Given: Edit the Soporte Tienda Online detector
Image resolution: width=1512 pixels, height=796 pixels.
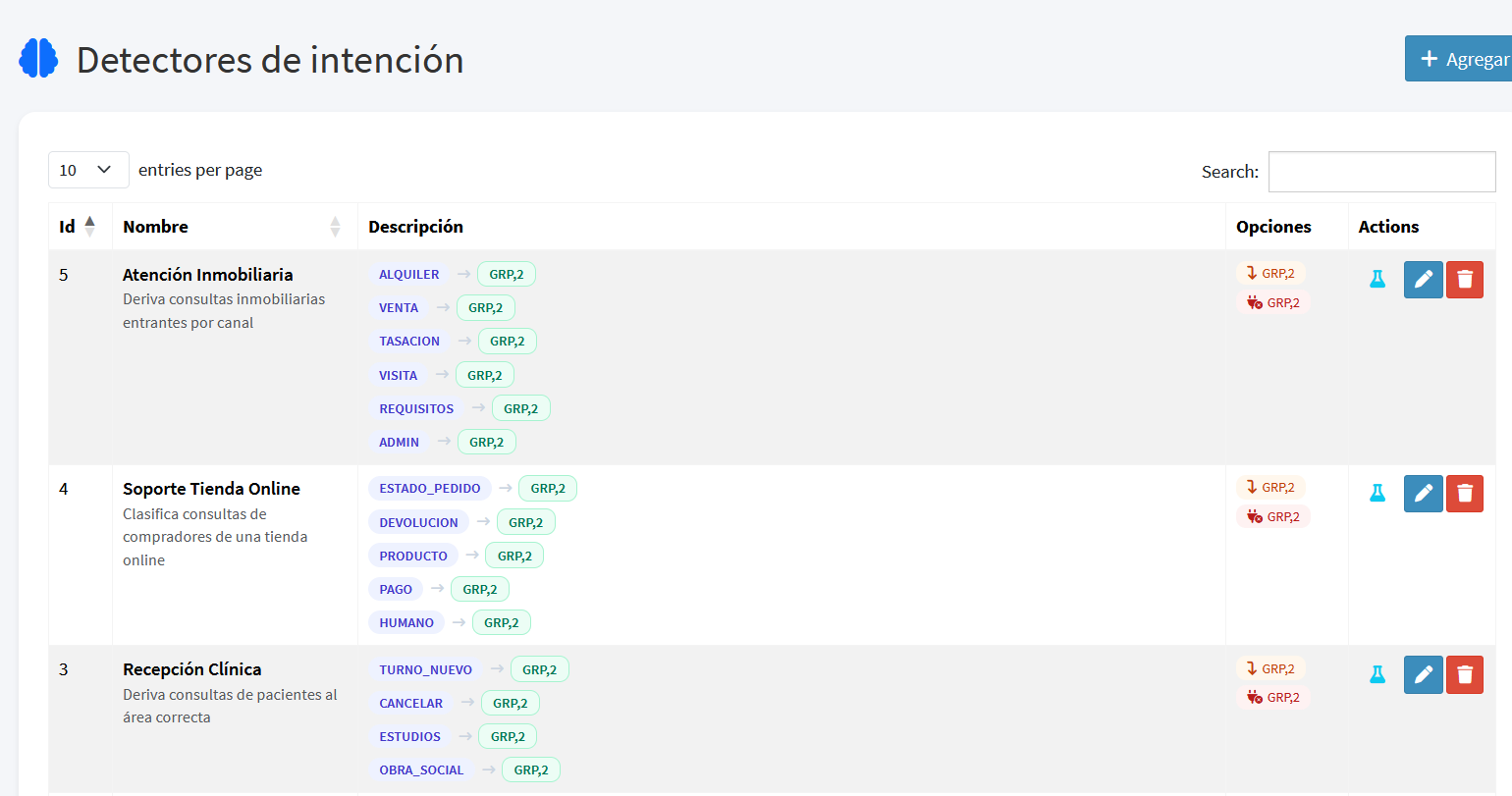Looking at the screenshot, I should tap(1424, 494).
